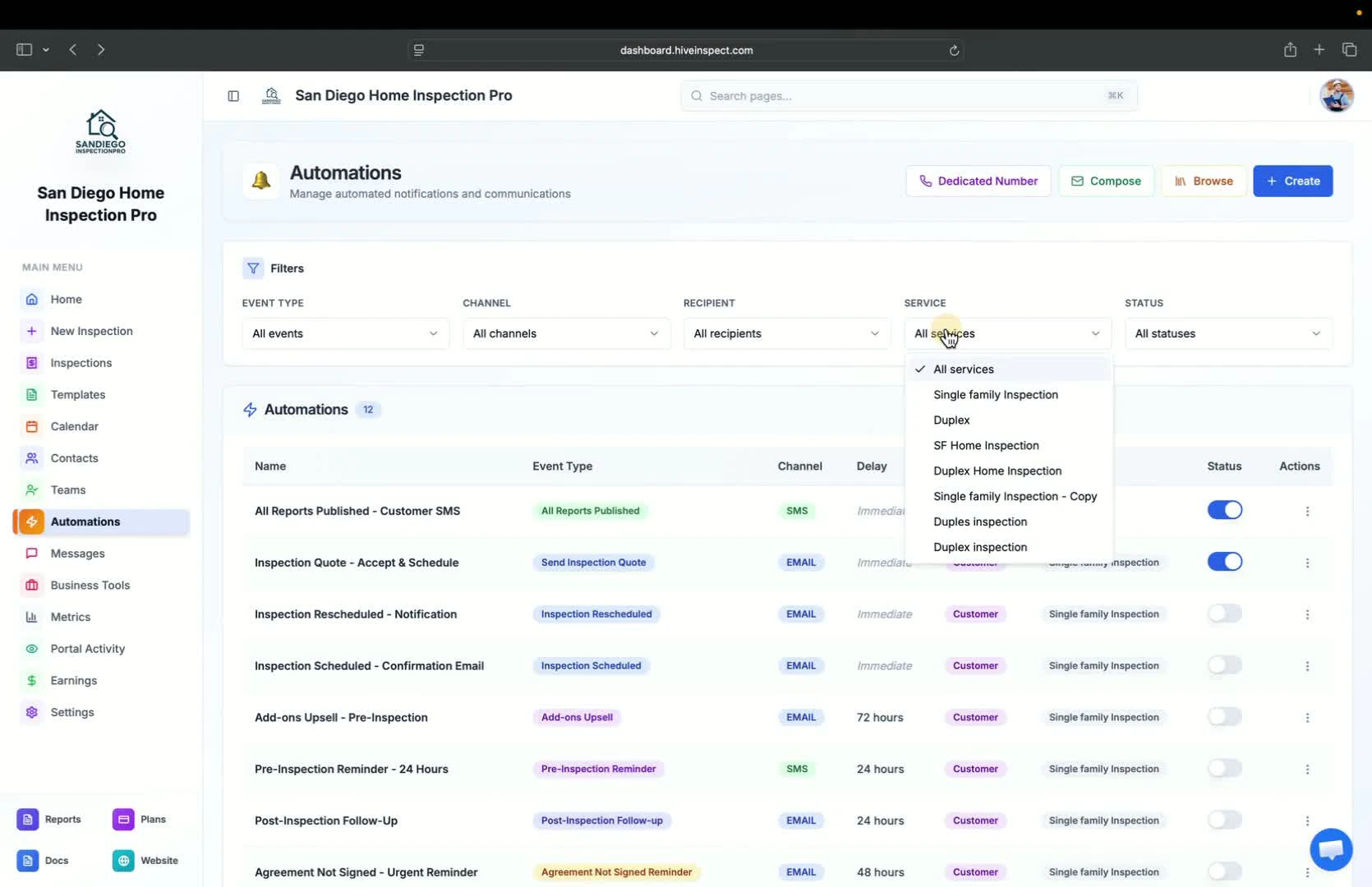Click the Metrics chart icon

(x=31, y=617)
